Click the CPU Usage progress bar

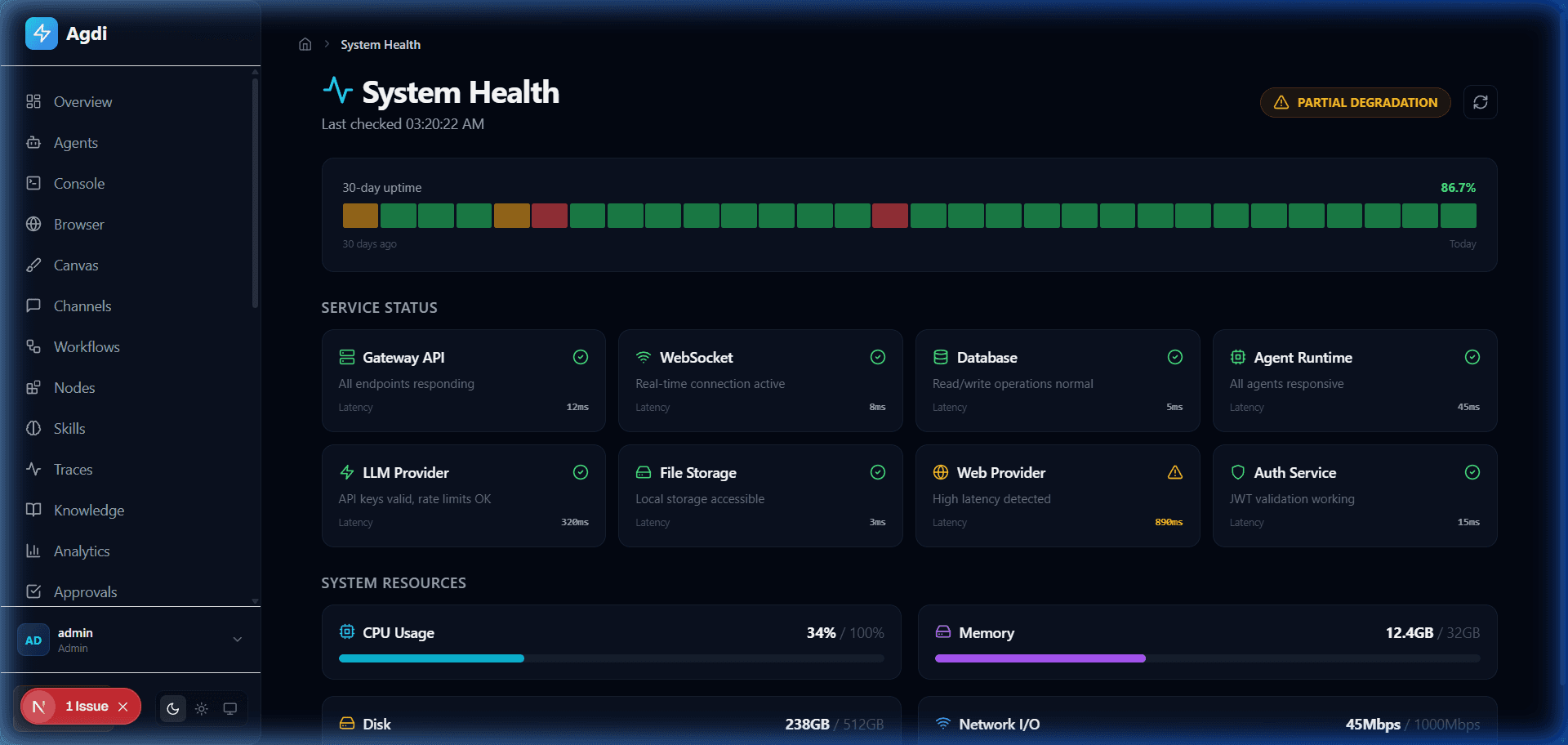(x=611, y=658)
